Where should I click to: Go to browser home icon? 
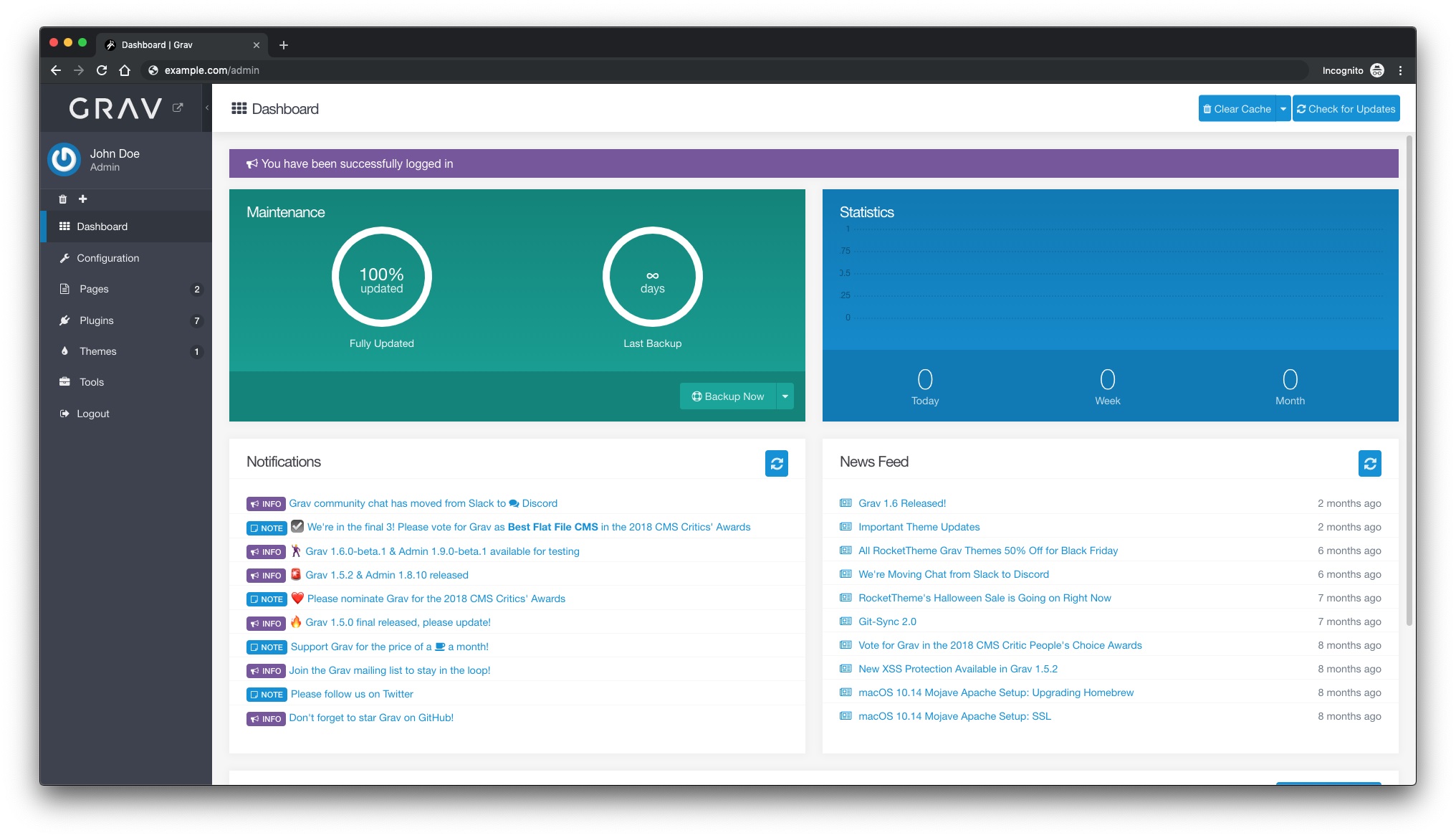[x=125, y=70]
